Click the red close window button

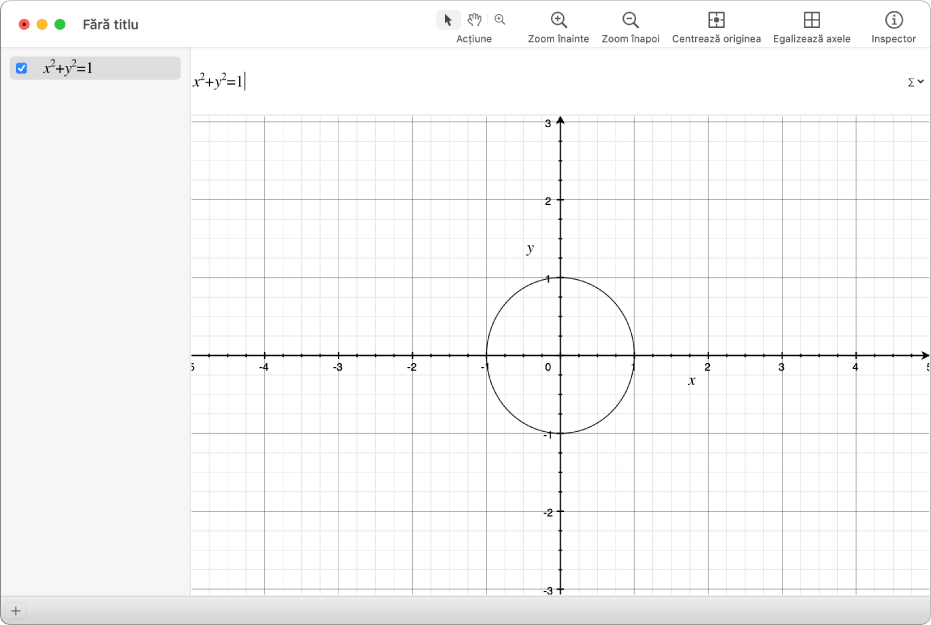click(x=24, y=24)
